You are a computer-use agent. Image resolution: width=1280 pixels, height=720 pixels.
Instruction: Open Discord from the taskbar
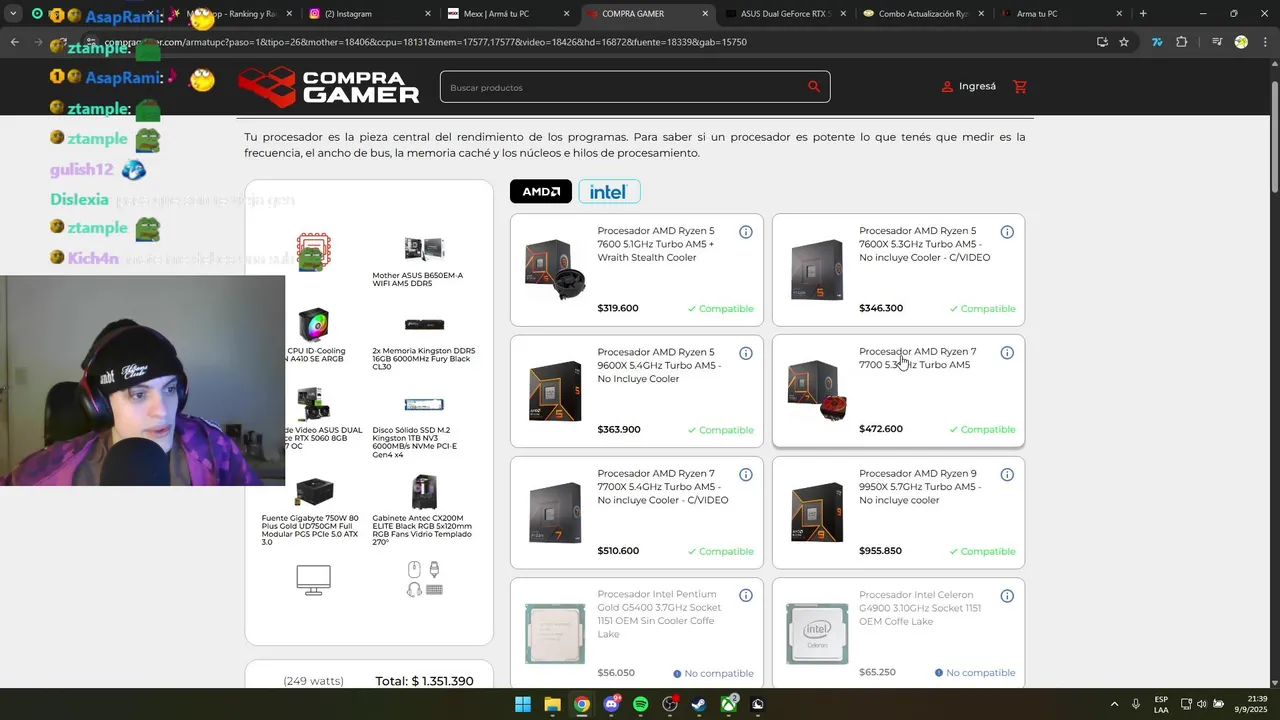tap(611, 704)
